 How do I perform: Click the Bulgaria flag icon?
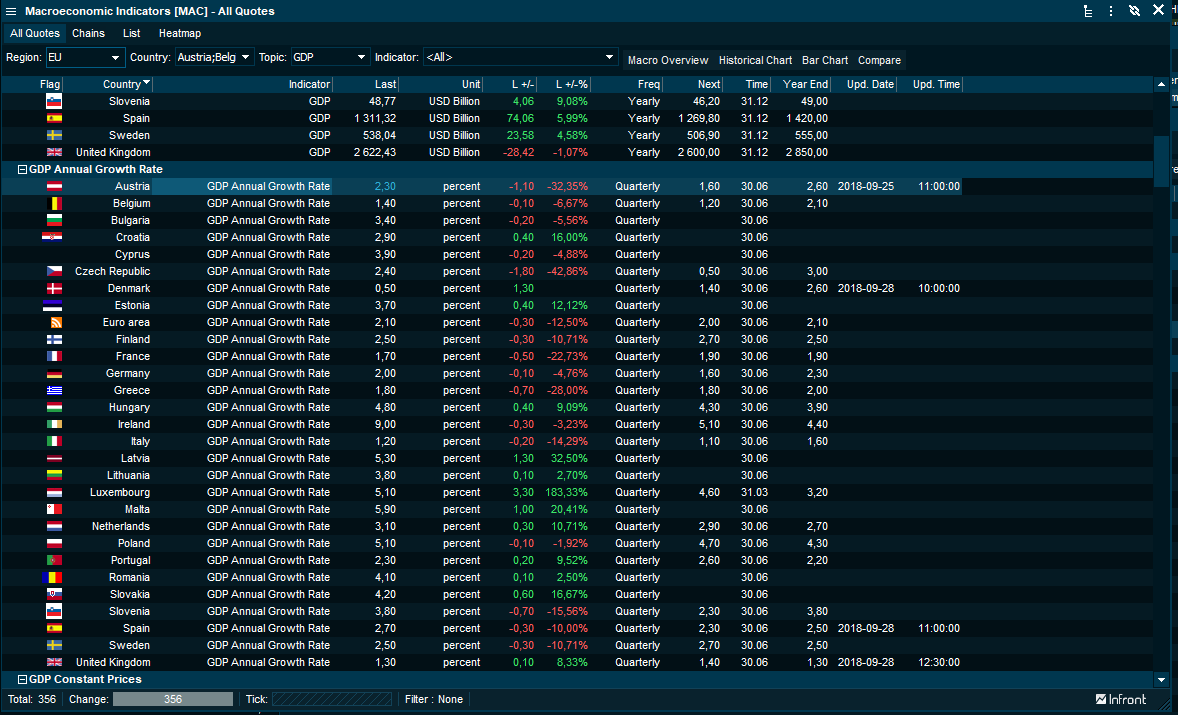pyautogui.click(x=54, y=221)
